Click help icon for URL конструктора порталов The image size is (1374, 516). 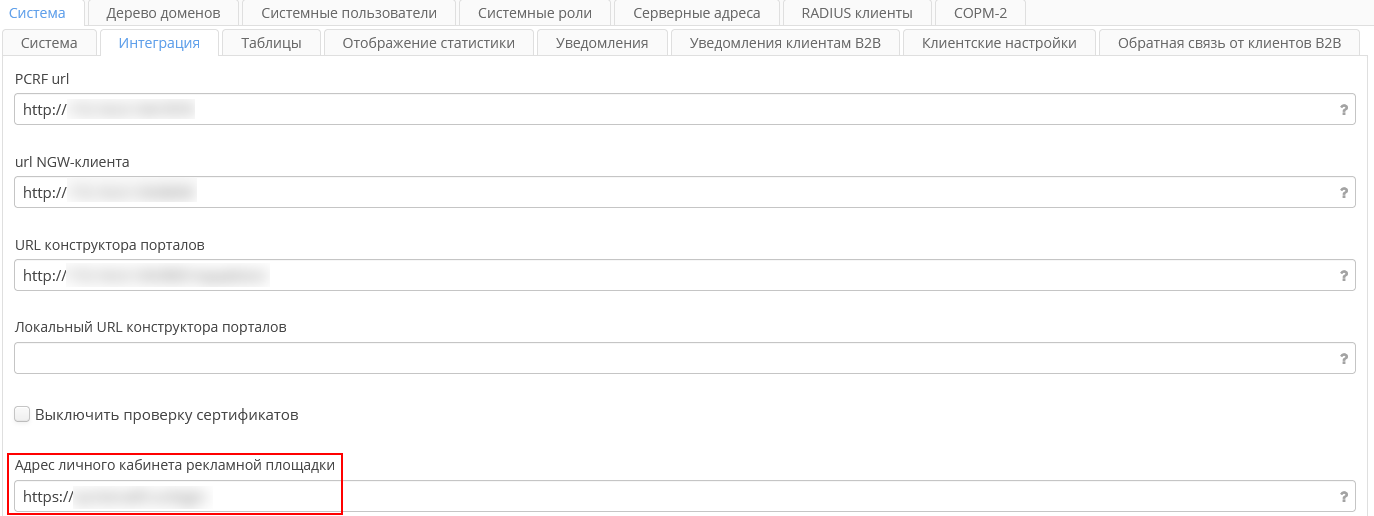point(1344,276)
